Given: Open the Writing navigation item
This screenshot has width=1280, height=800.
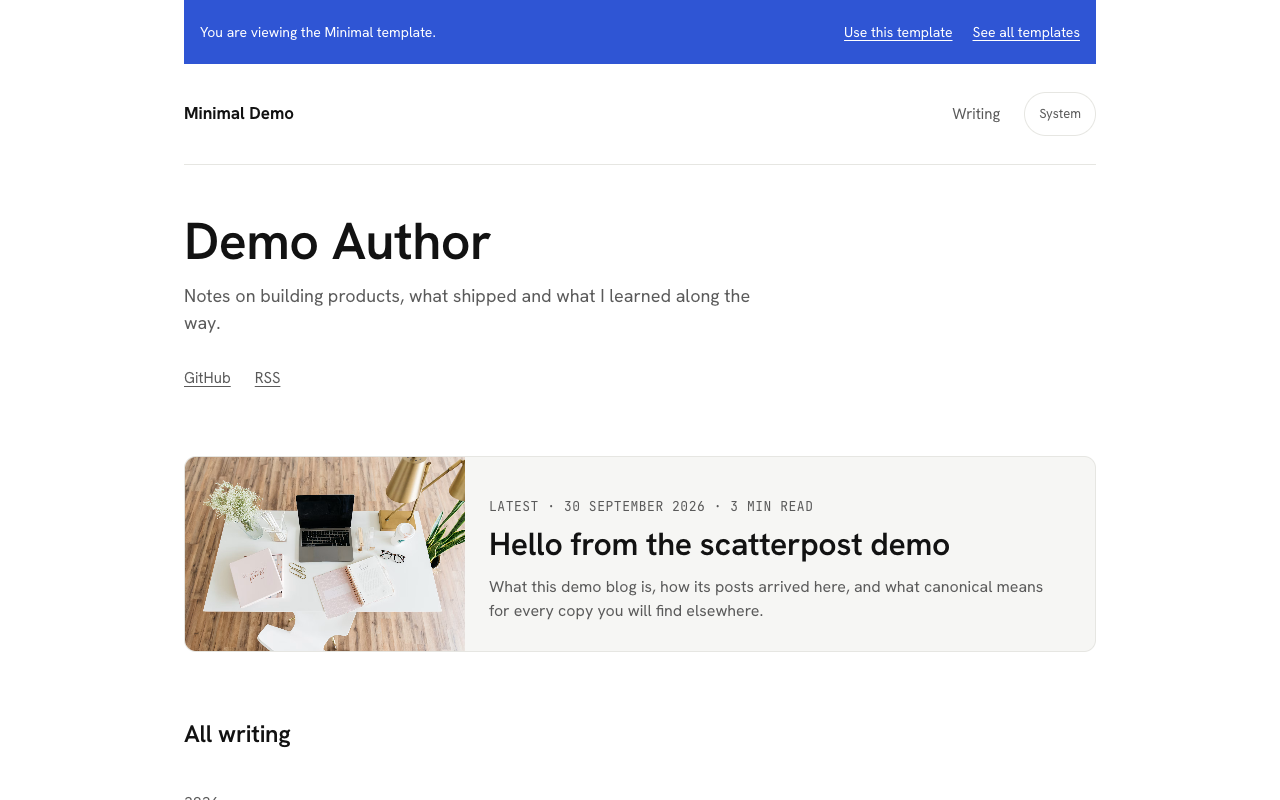Looking at the screenshot, I should 976,114.
